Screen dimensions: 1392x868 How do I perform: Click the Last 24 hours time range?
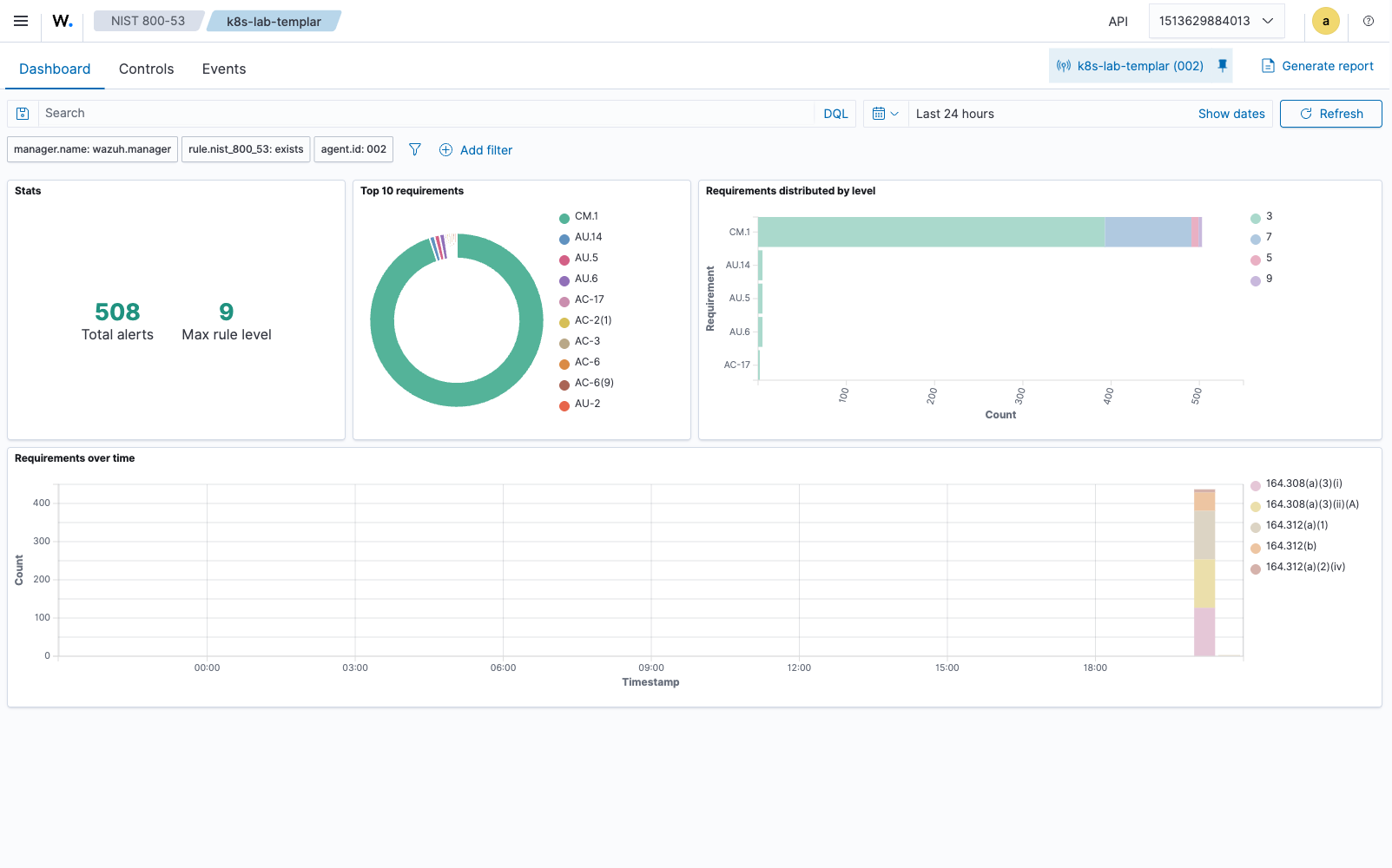click(x=955, y=114)
